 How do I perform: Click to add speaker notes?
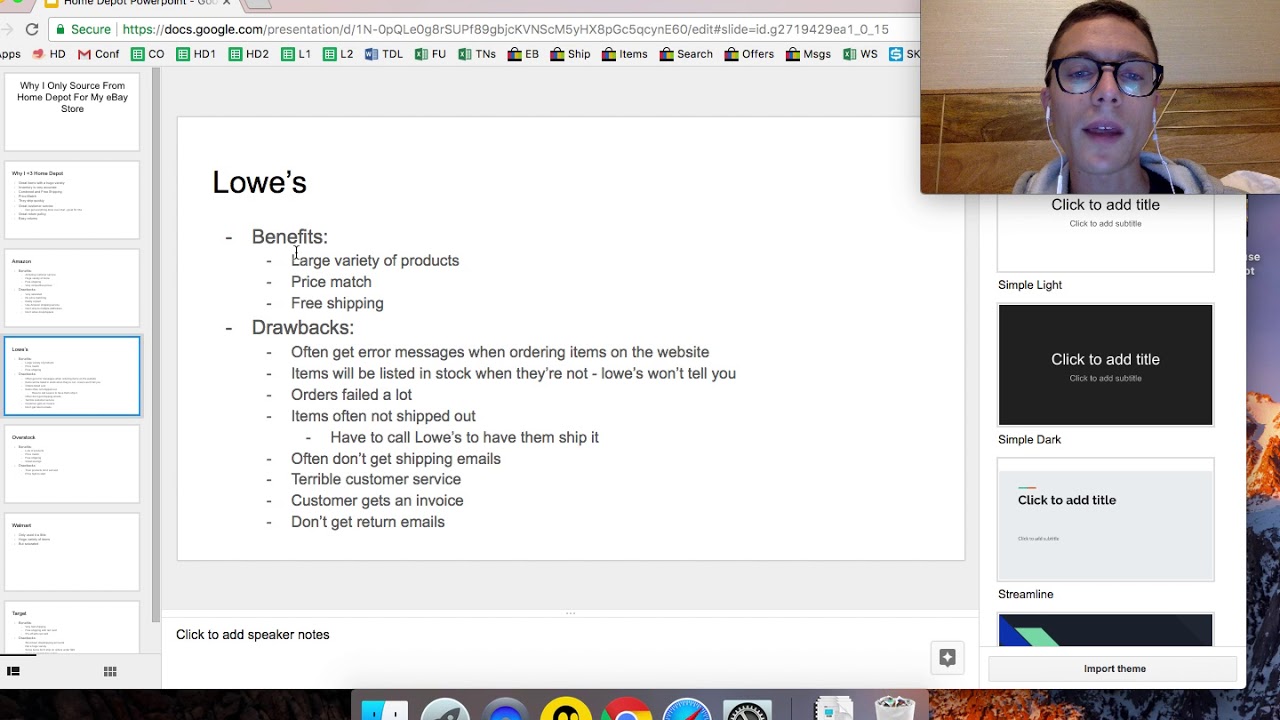(252, 634)
